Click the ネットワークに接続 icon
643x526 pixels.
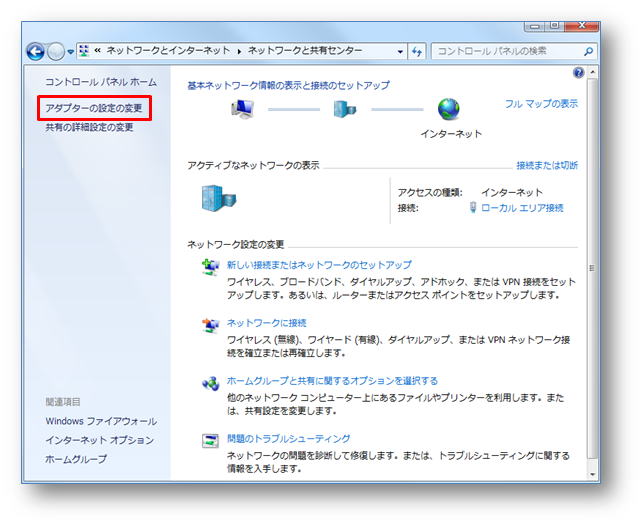click(x=210, y=326)
